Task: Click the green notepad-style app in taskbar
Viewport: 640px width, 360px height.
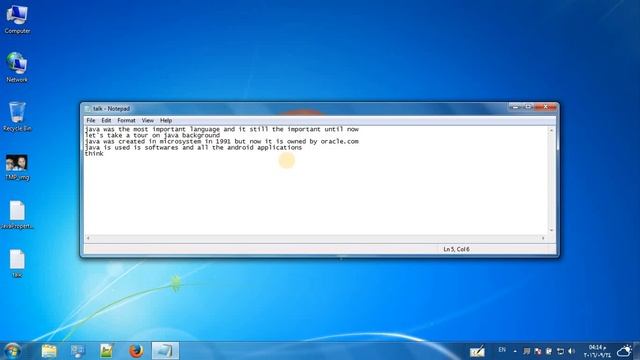Action: tap(107, 351)
